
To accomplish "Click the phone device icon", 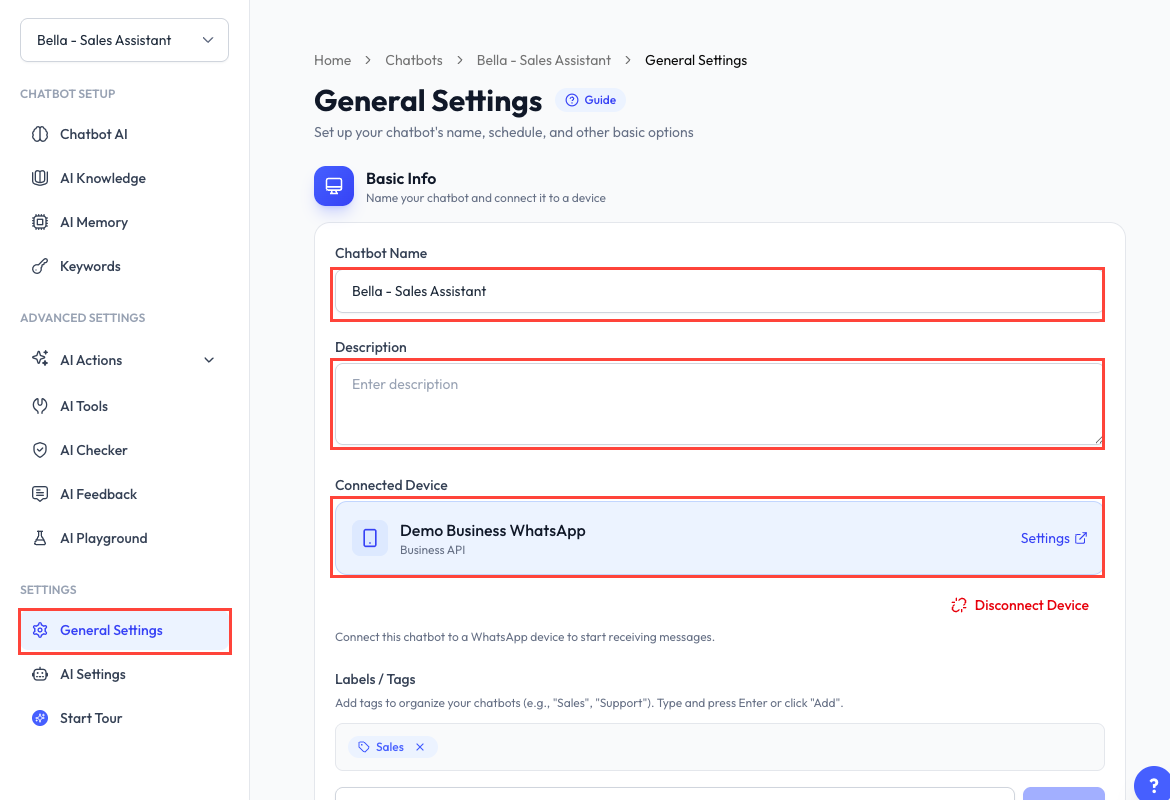I will (x=369, y=538).
